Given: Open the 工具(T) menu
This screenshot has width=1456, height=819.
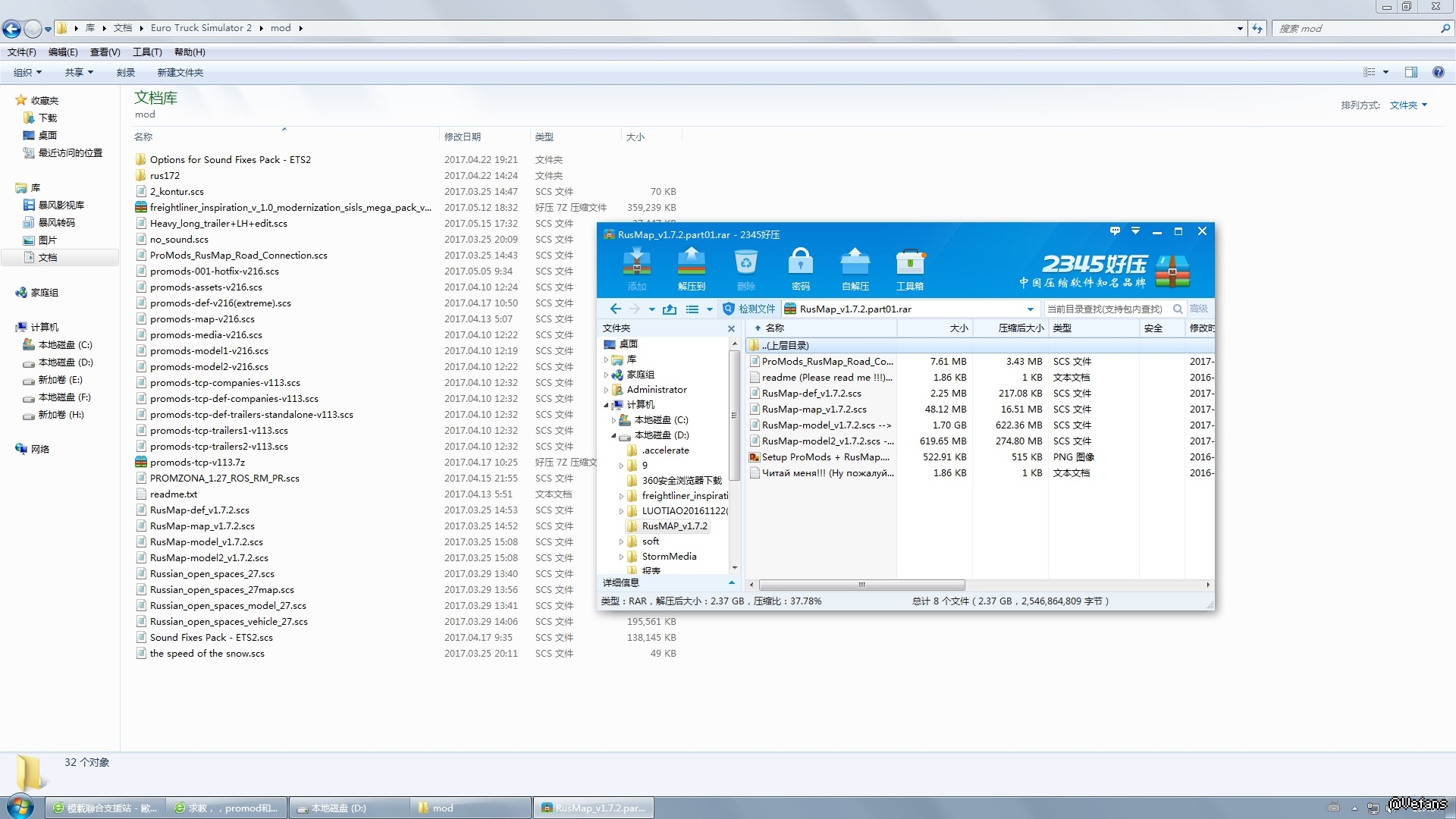Looking at the screenshot, I should [147, 52].
